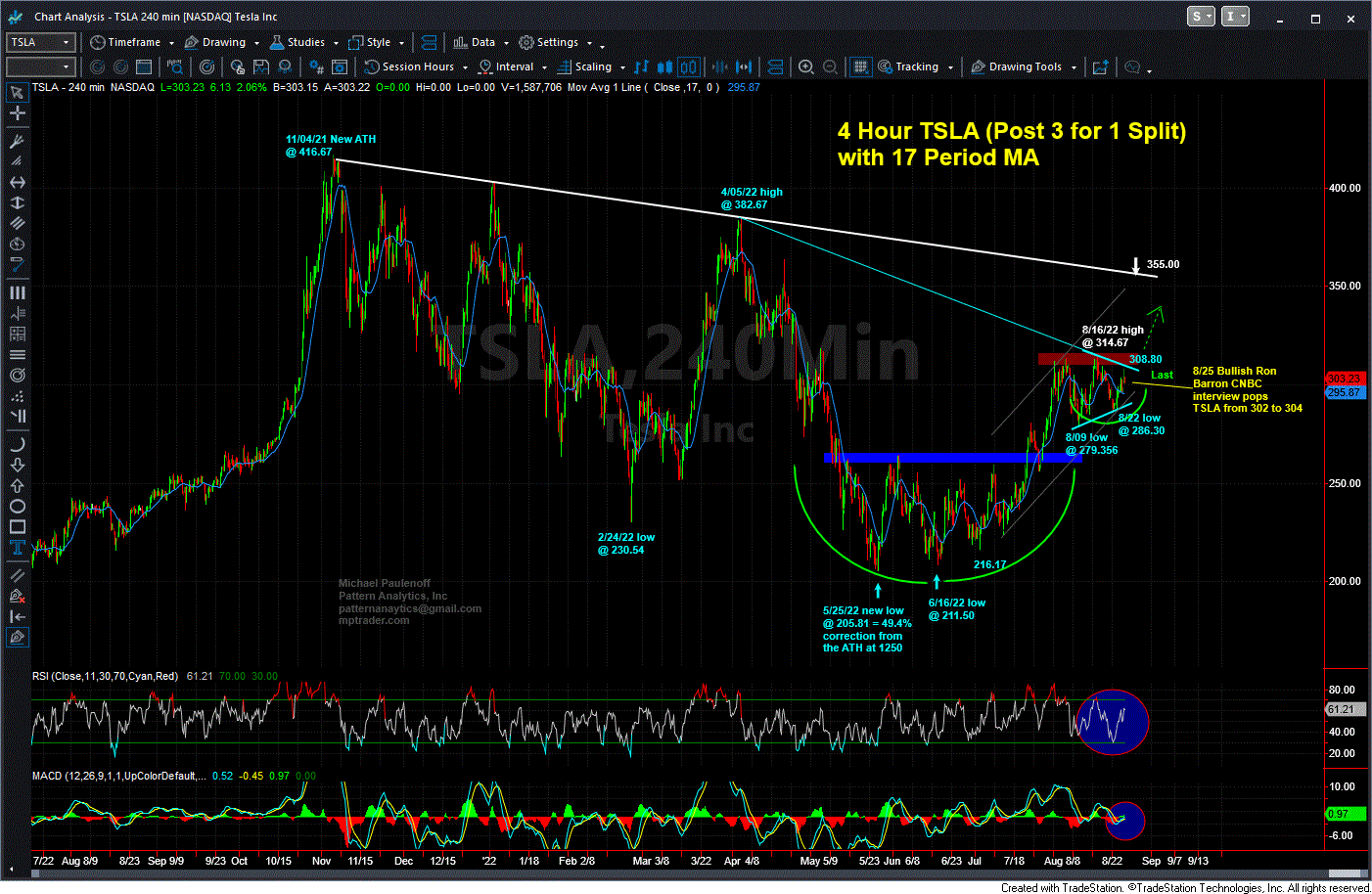Click the Session Hours button
1372x894 pixels.
pos(409,67)
